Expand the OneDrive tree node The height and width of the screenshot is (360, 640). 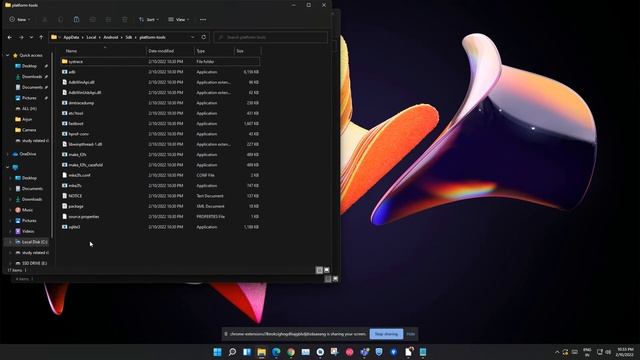pyautogui.click(x=7, y=154)
